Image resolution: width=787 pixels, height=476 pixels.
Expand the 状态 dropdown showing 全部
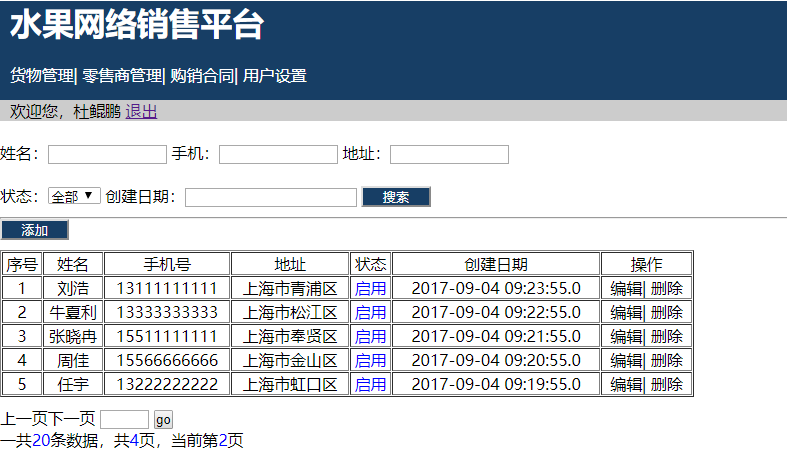tap(74, 196)
